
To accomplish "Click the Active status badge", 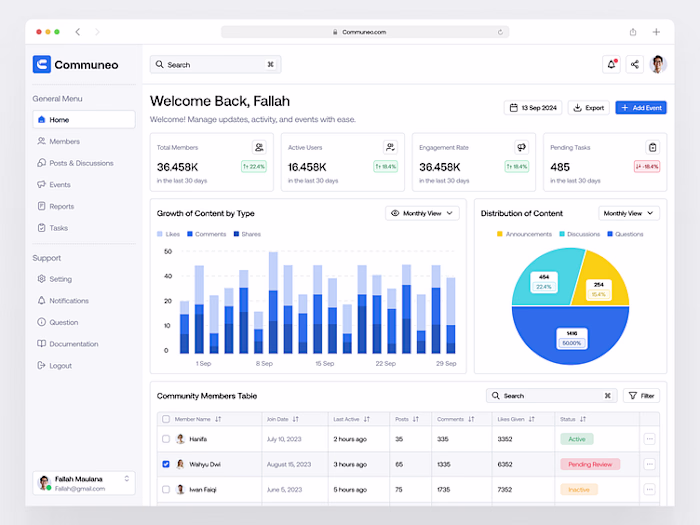I will click(x=577, y=439).
